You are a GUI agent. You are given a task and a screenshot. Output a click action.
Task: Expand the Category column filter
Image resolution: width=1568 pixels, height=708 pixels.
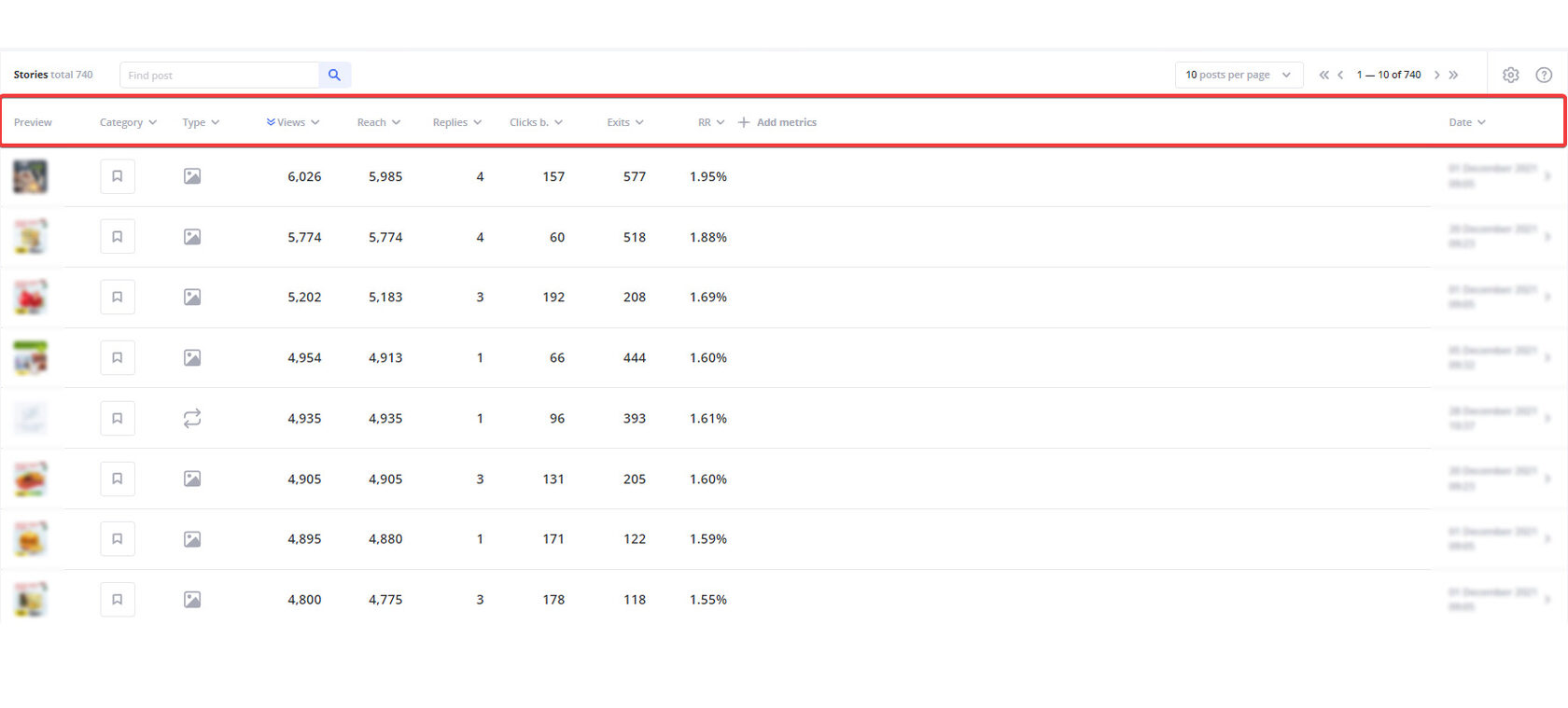click(x=128, y=122)
